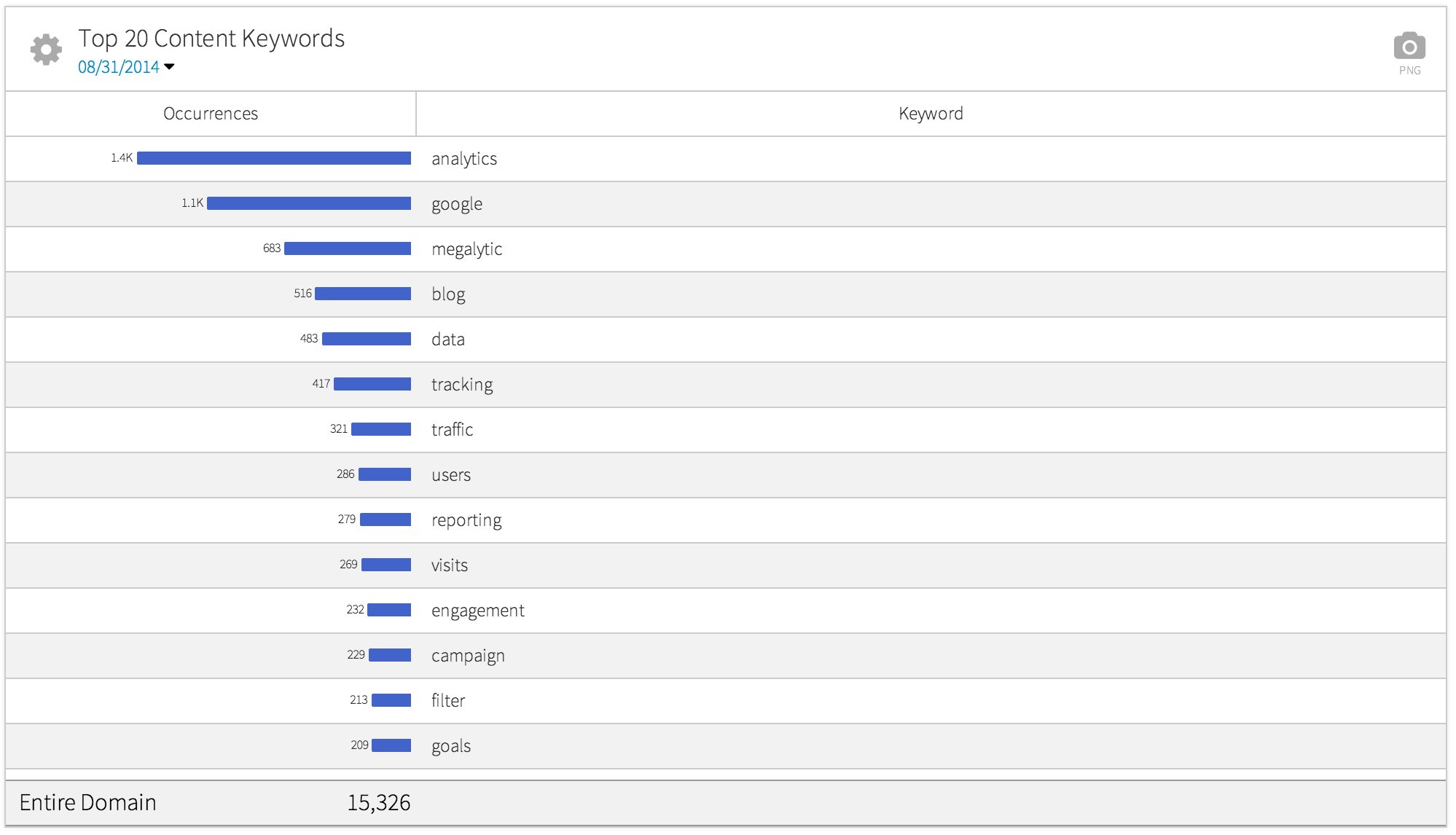Click the 1.1K bar for google
1456x835 pixels.
click(x=308, y=203)
